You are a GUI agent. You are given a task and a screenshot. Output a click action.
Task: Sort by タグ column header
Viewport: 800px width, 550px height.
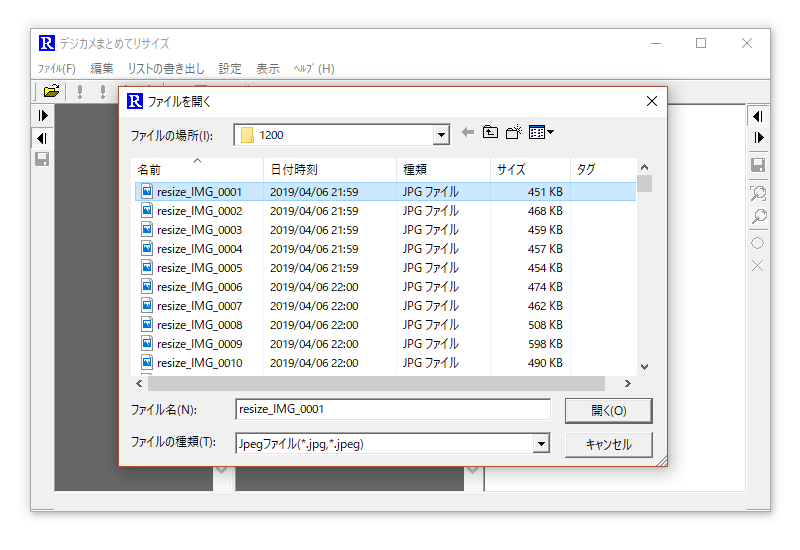tap(603, 169)
